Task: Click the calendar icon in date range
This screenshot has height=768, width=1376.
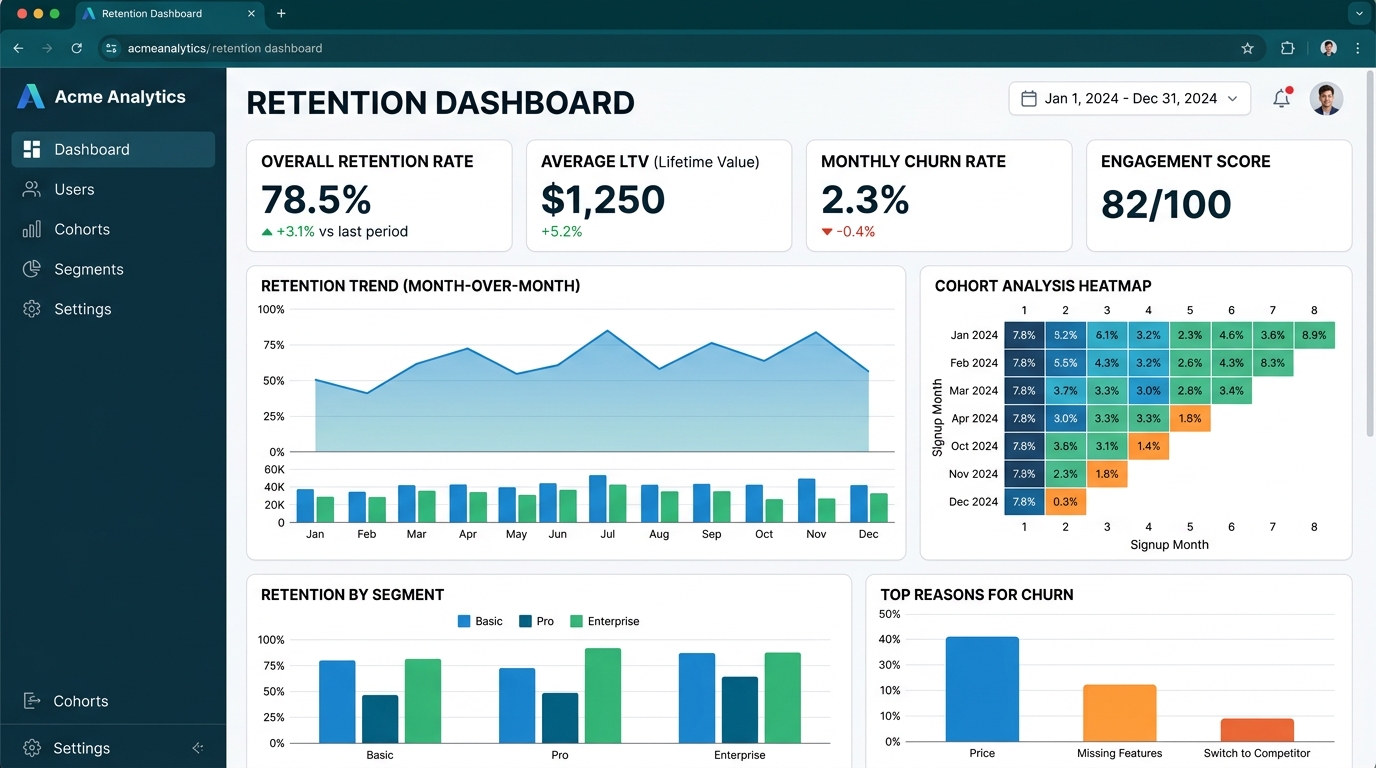Action: pos(1028,98)
